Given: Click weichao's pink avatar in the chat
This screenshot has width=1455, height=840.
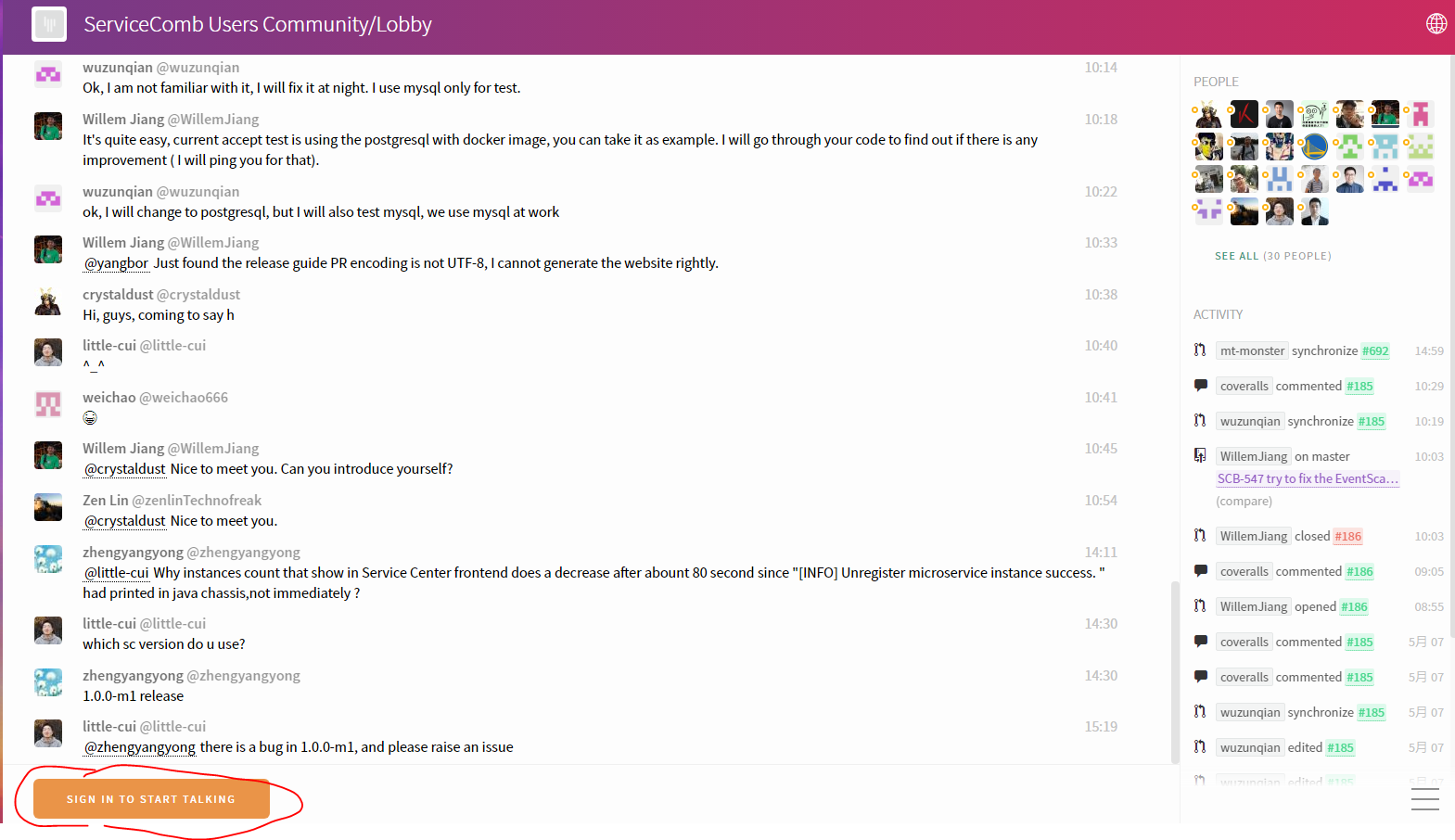Looking at the screenshot, I should (48, 404).
